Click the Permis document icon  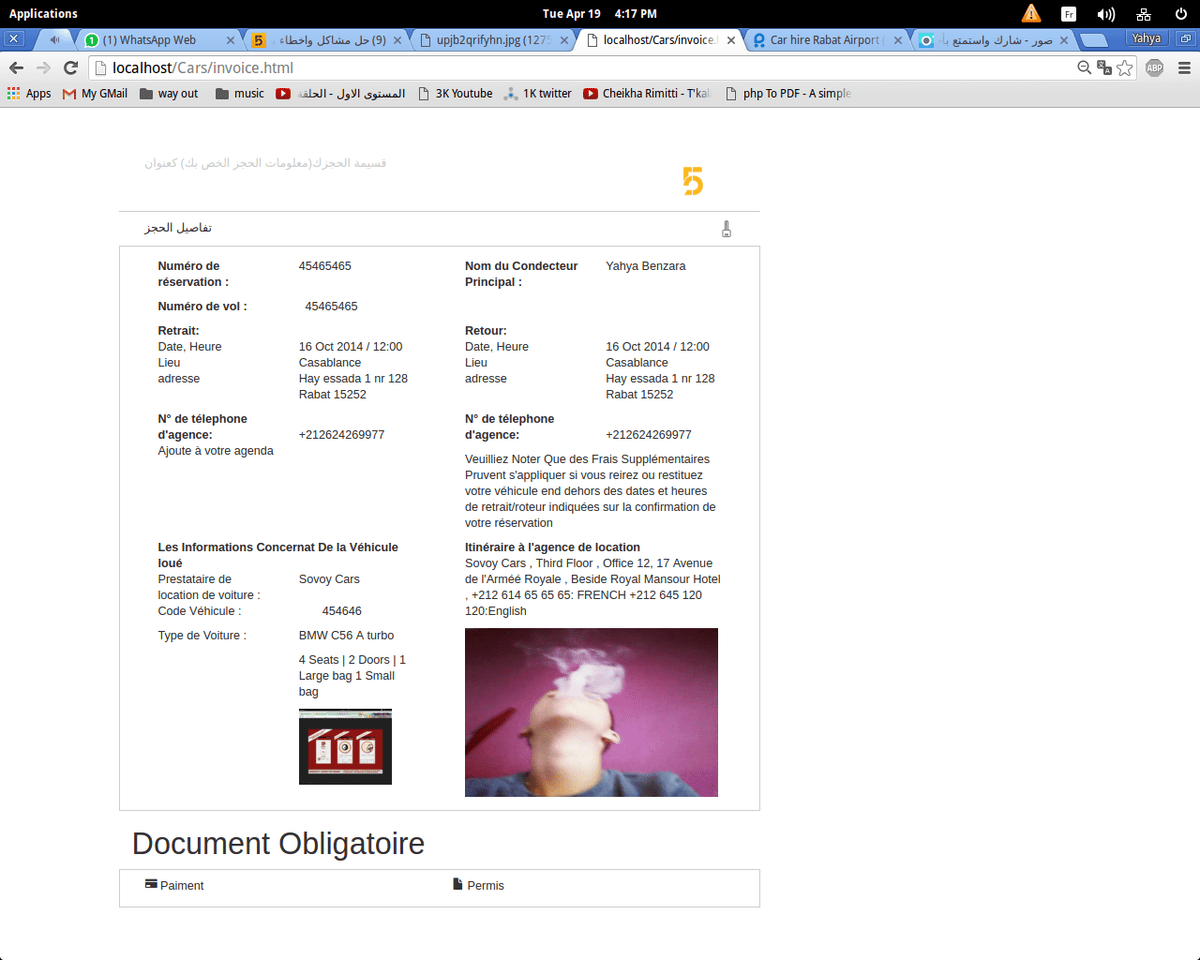(x=458, y=884)
